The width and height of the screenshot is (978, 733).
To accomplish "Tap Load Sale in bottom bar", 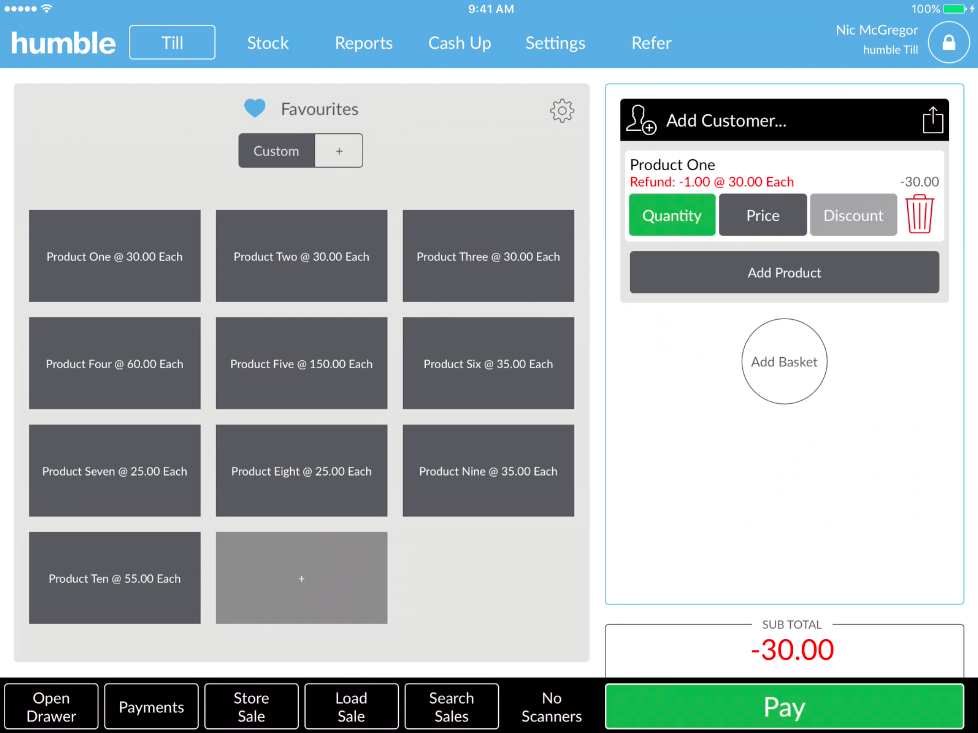I will [x=351, y=706].
